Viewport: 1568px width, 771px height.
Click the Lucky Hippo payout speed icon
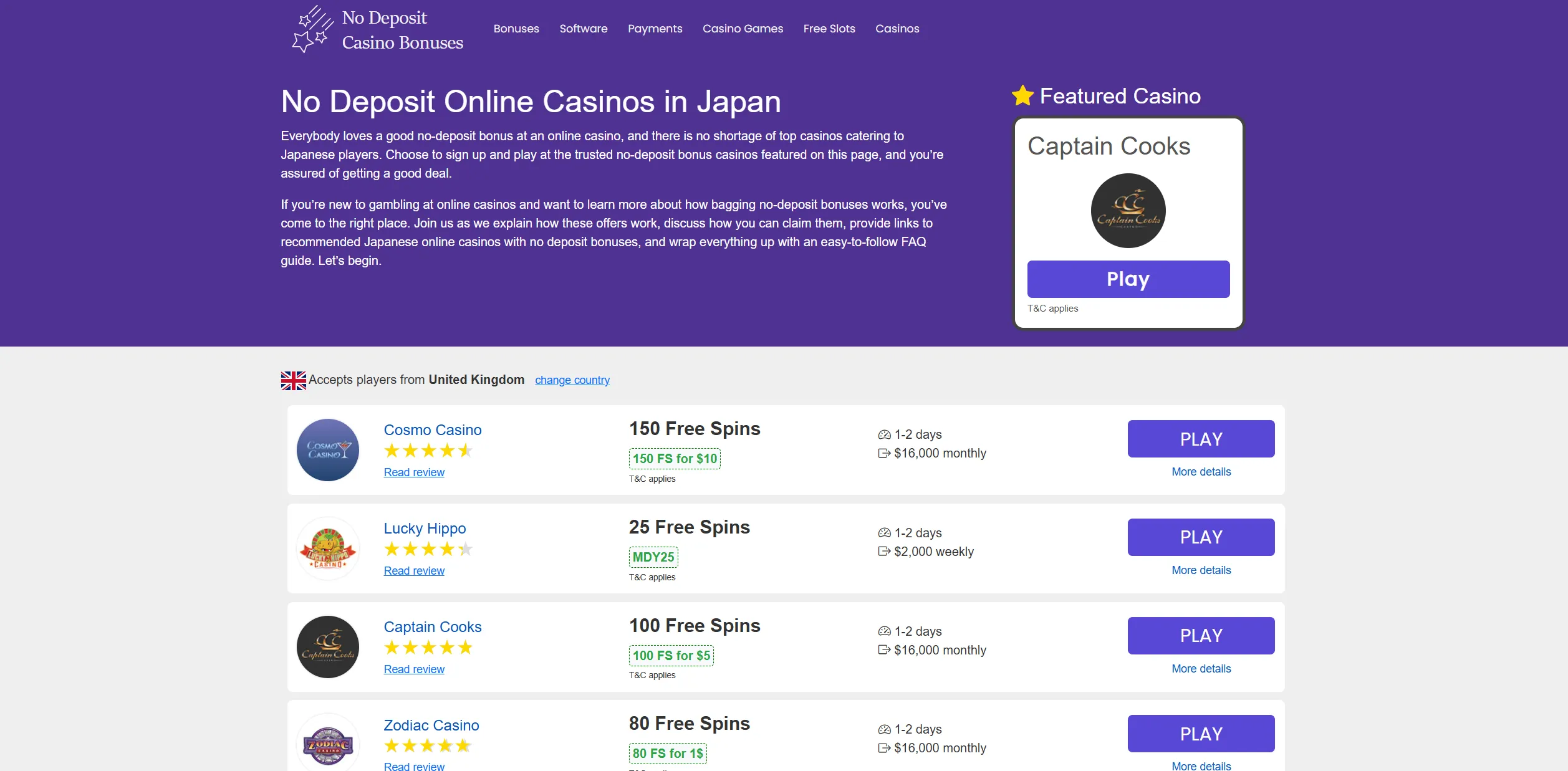(x=884, y=534)
